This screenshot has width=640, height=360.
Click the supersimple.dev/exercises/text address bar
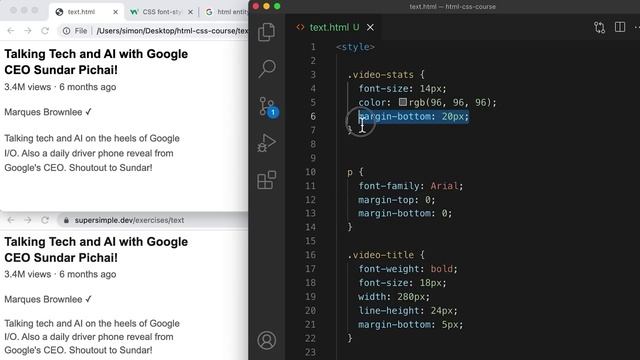coord(129,220)
